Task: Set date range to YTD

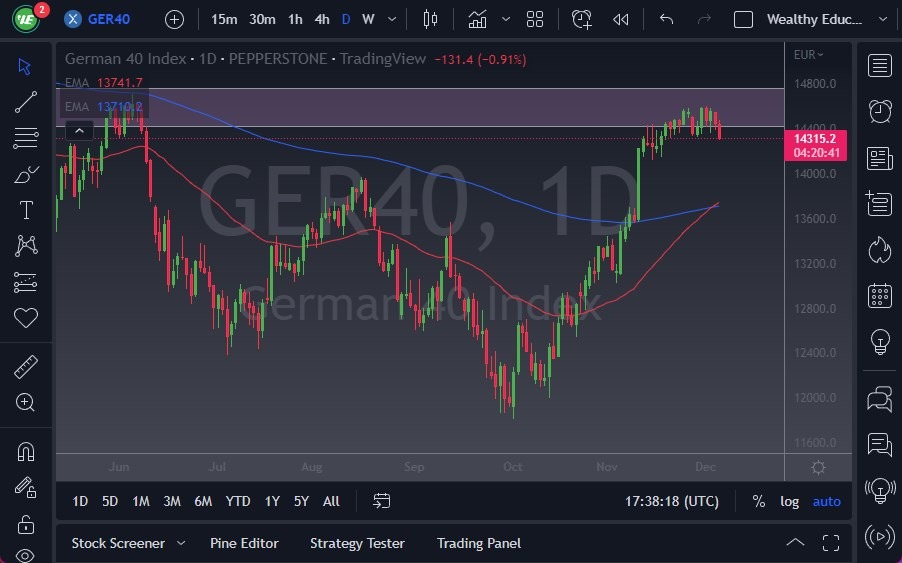Action: [238, 501]
